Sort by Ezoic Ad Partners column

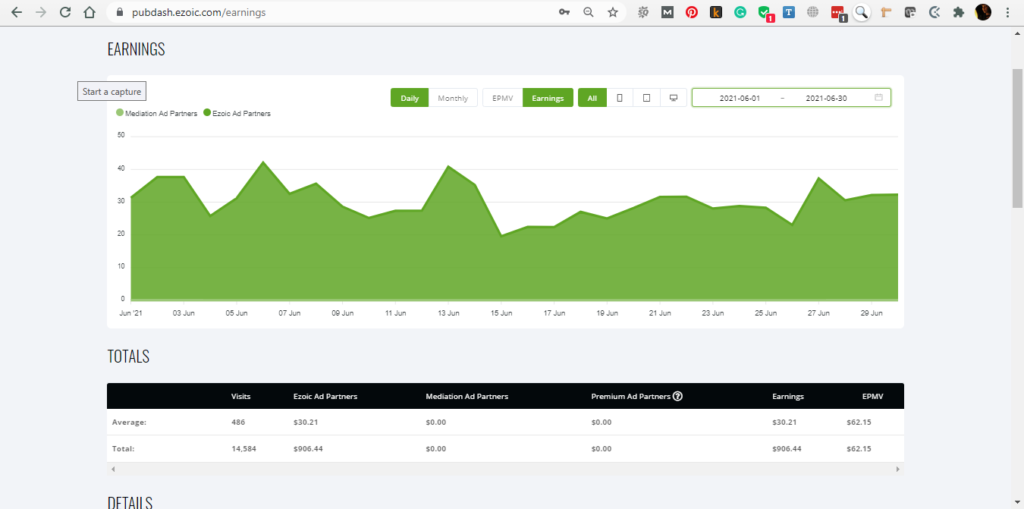pyautogui.click(x=325, y=396)
